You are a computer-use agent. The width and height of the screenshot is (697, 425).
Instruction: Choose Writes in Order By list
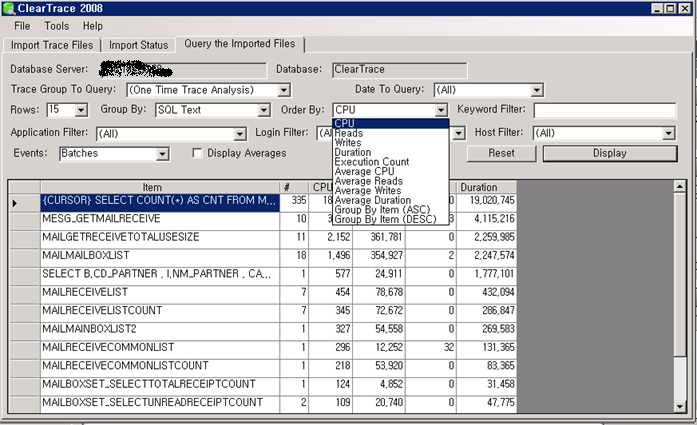click(x=391, y=143)
